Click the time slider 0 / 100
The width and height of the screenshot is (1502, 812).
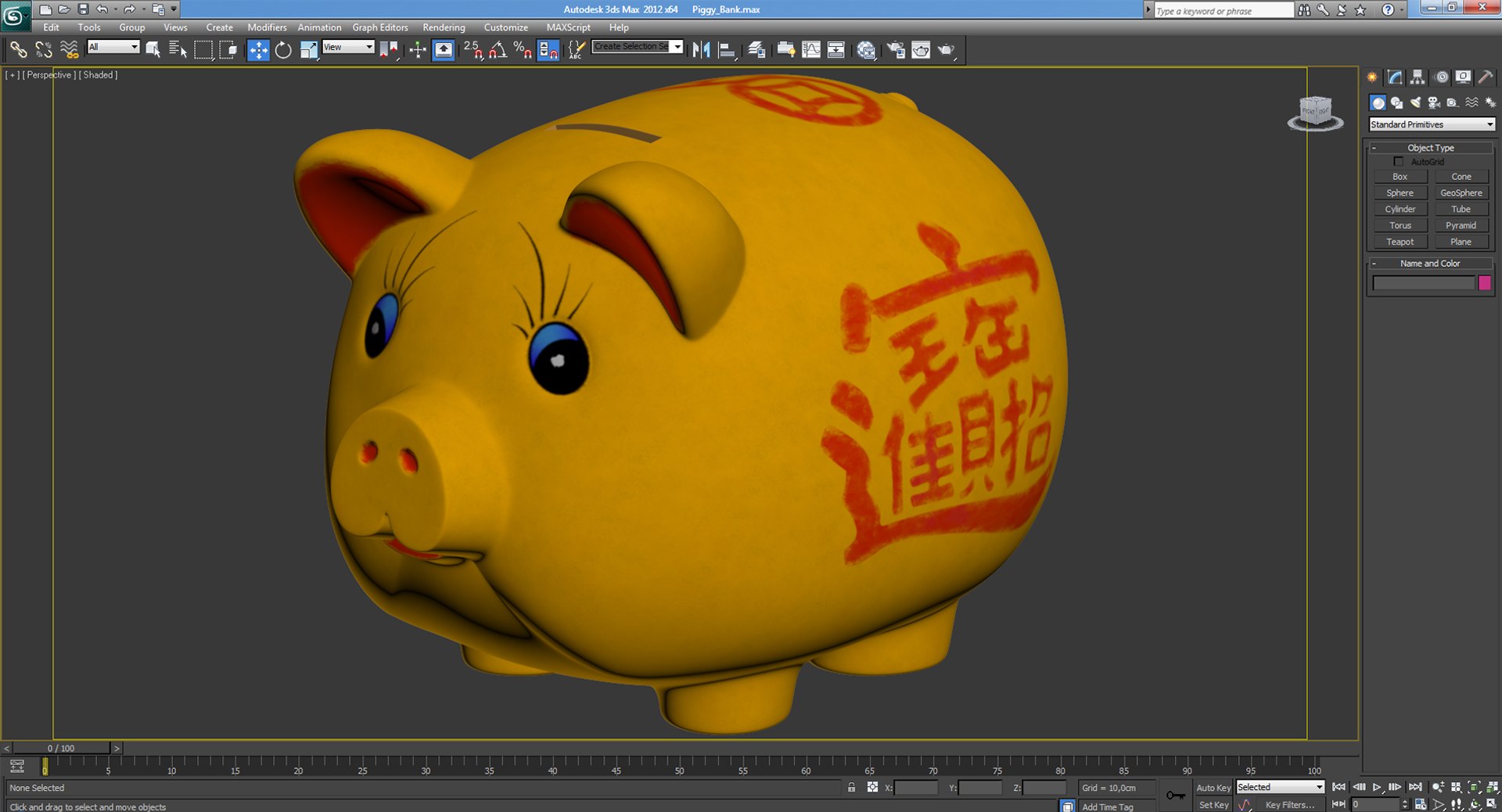[x=61, y=749]
